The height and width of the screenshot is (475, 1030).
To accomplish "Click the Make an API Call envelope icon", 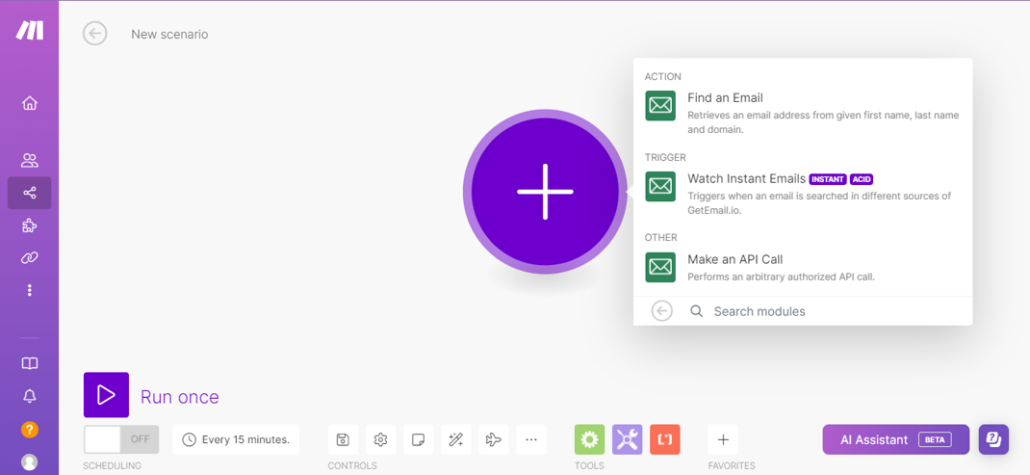I will (x=660, y=267).
